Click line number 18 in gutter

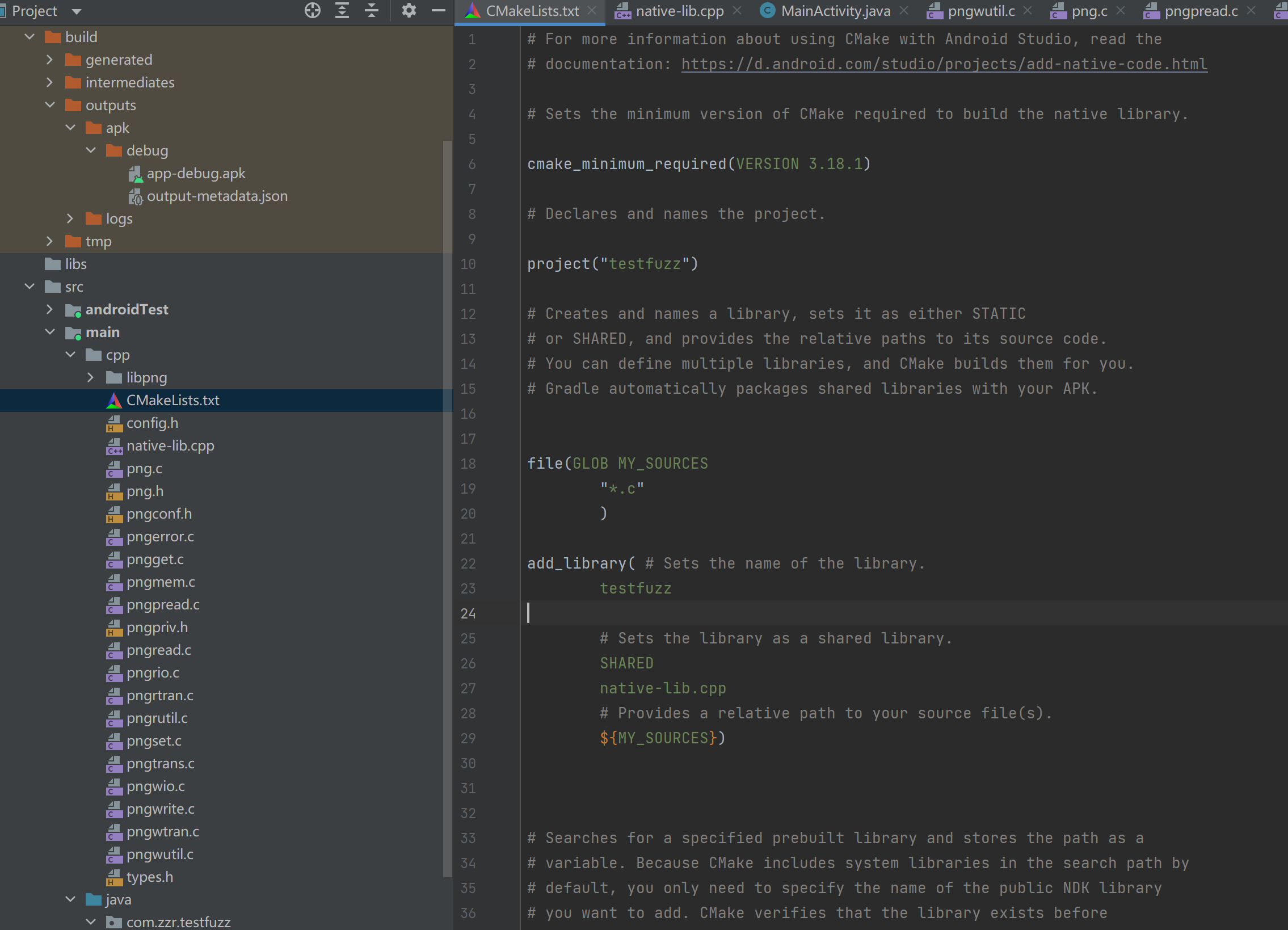click(x=468, y=464)
